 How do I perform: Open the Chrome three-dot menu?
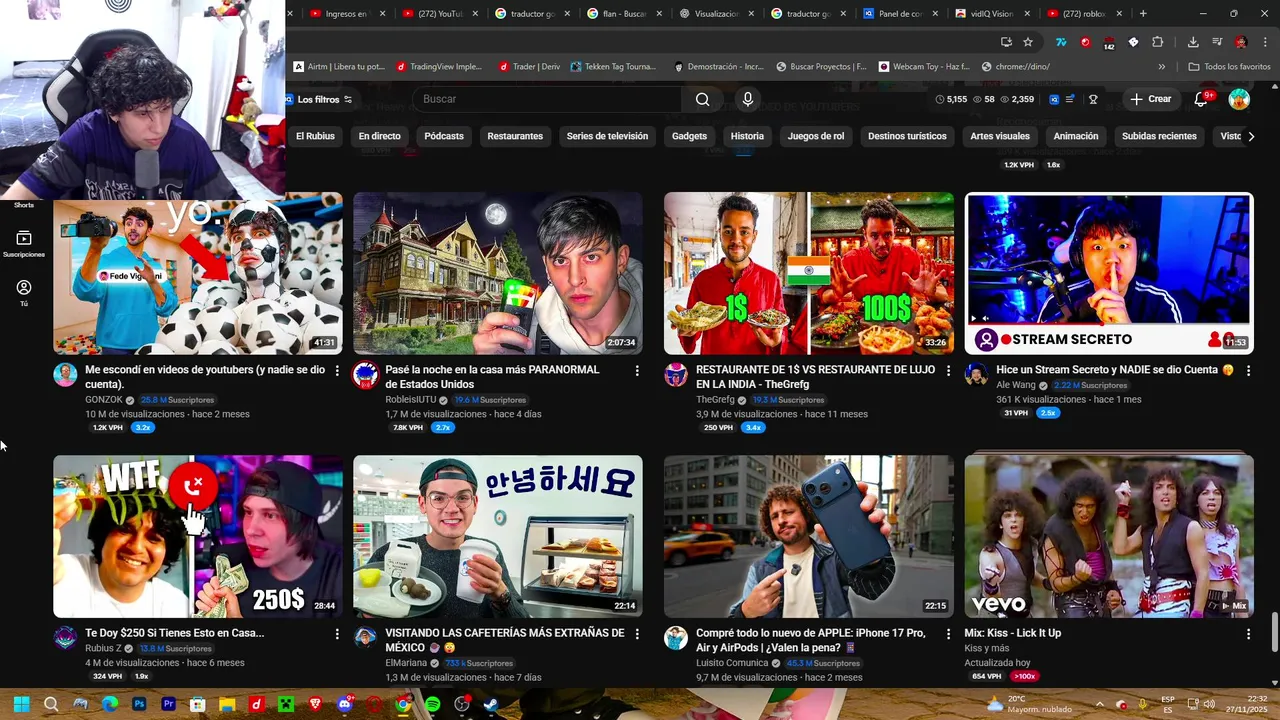pos(1265,42)
